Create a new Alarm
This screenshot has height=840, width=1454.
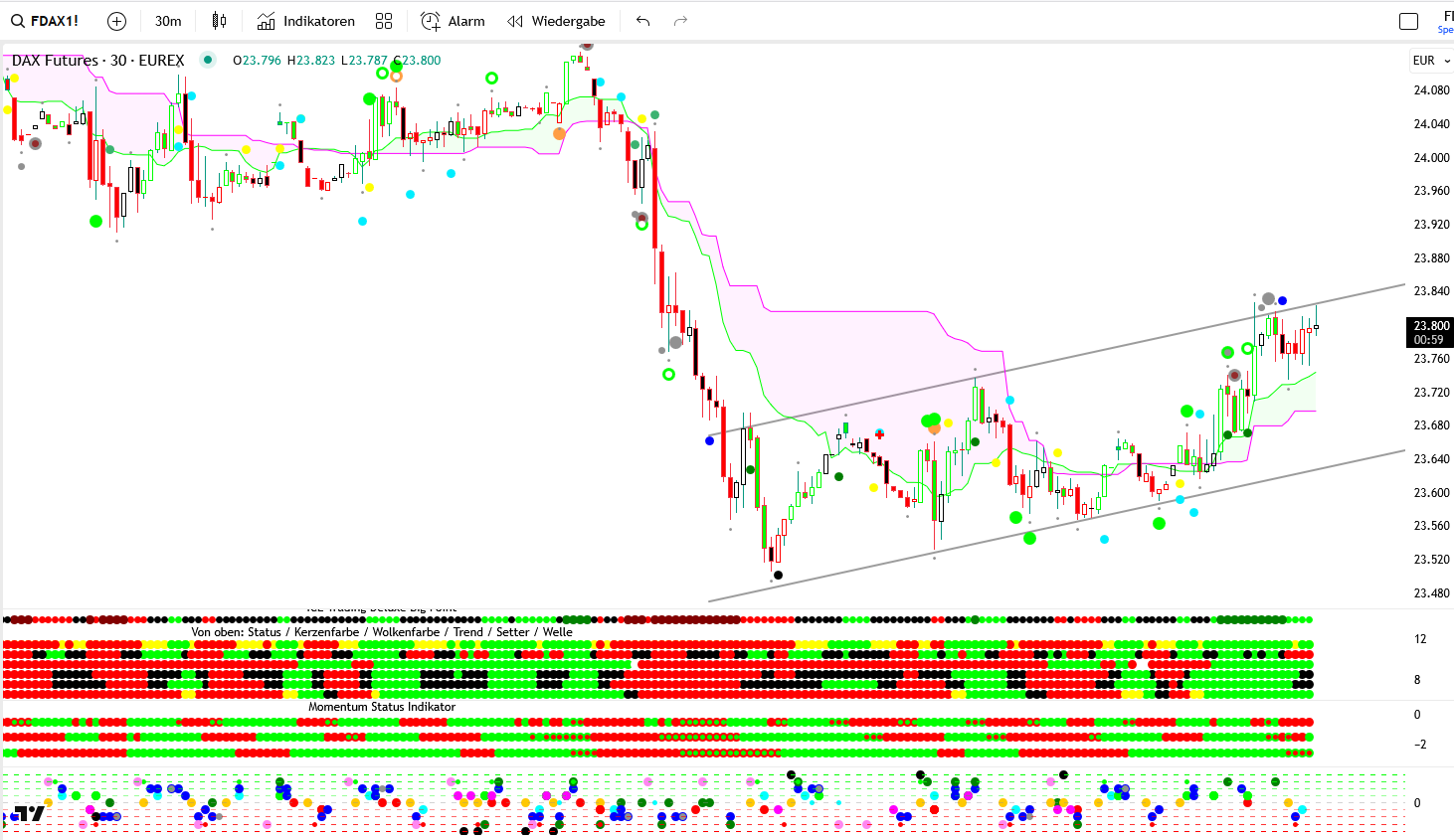coord(454,21)
